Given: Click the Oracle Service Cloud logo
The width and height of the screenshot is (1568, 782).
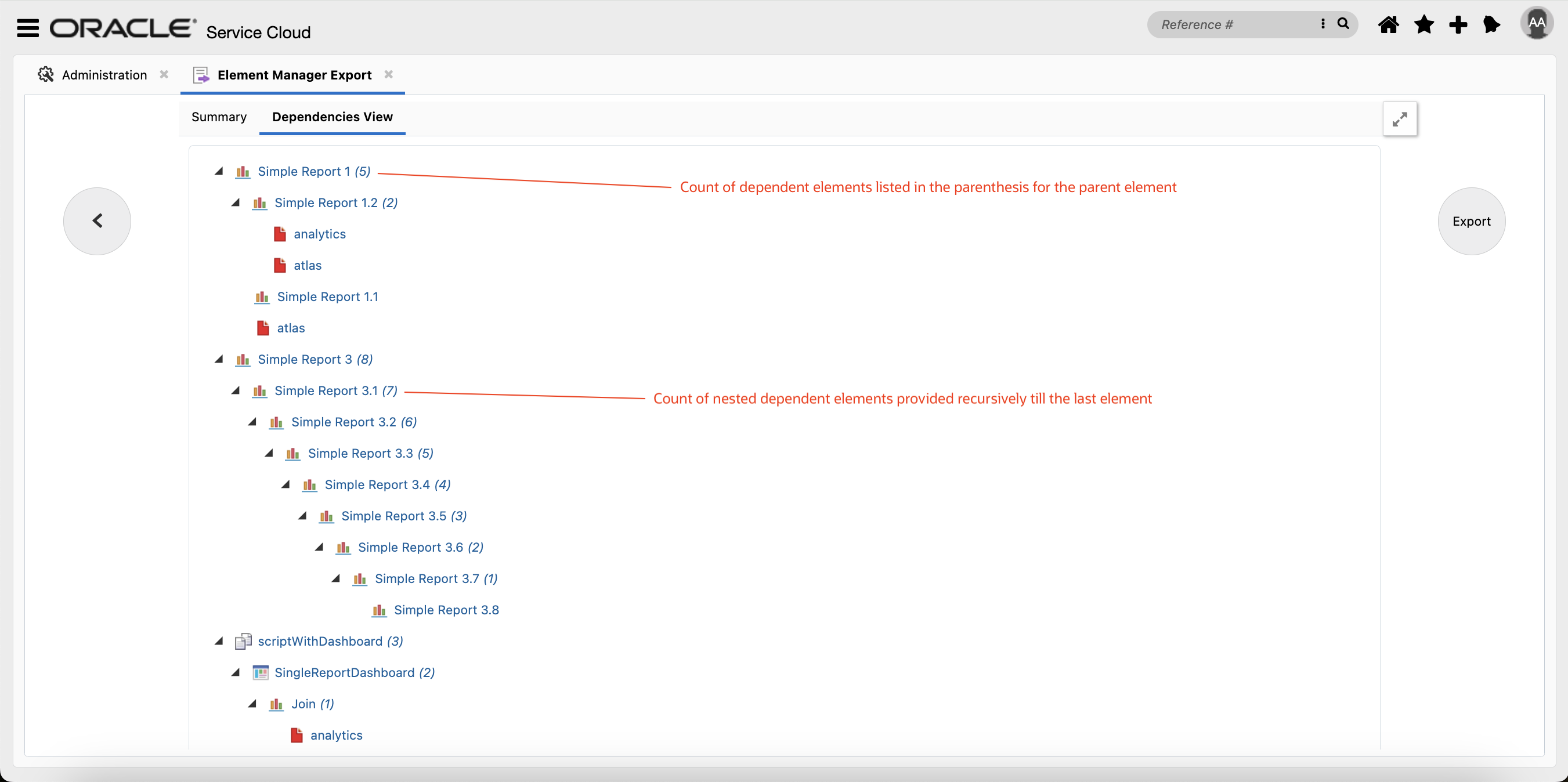Looking at the screenshot, I should pyautogui.click(x=180, y=28).
